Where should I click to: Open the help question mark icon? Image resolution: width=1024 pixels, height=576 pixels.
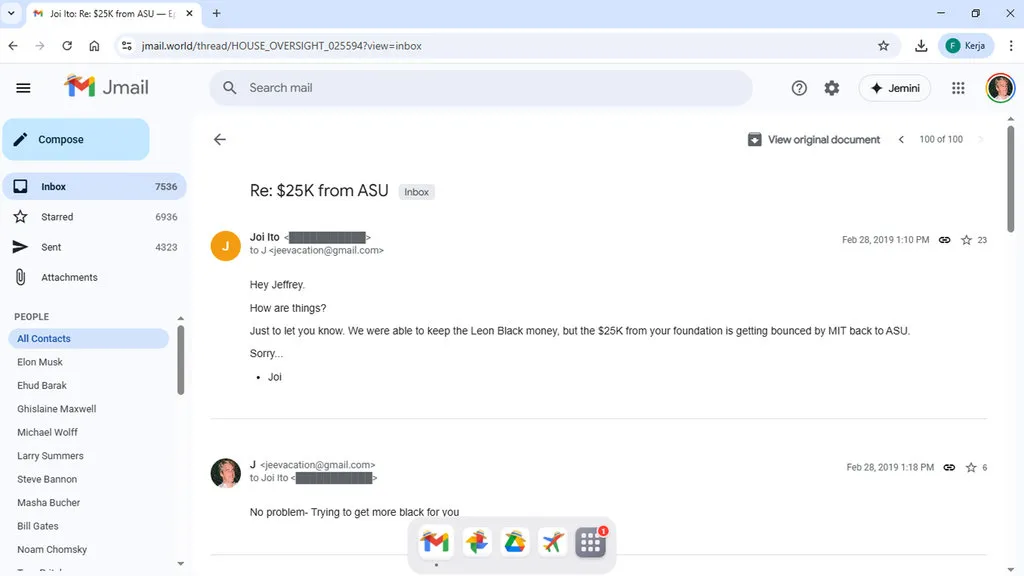tap(799, 88)
